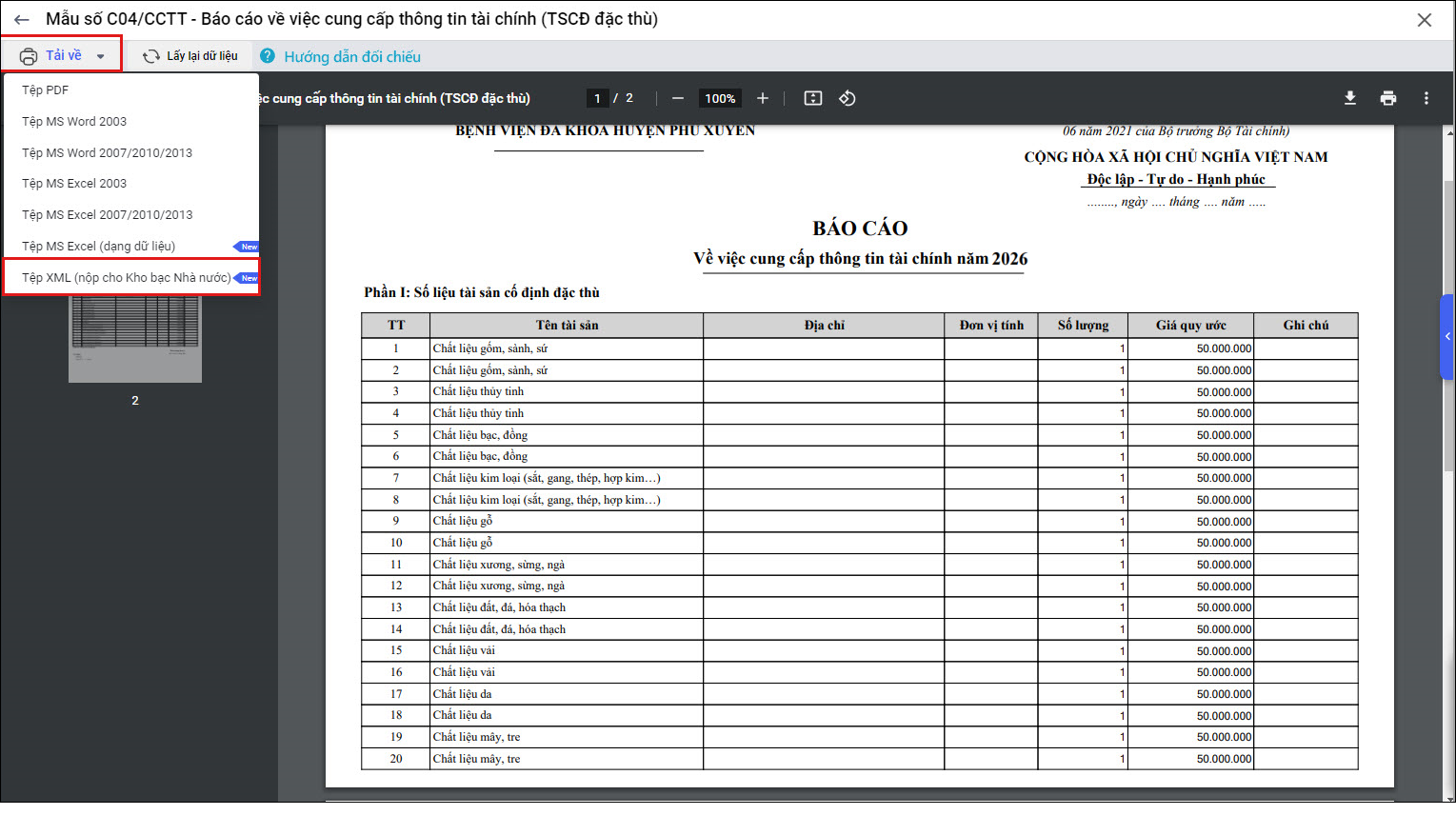1456x835 pixels.
Task: Click the fit to page icon
Action: (x=813, y=98)
